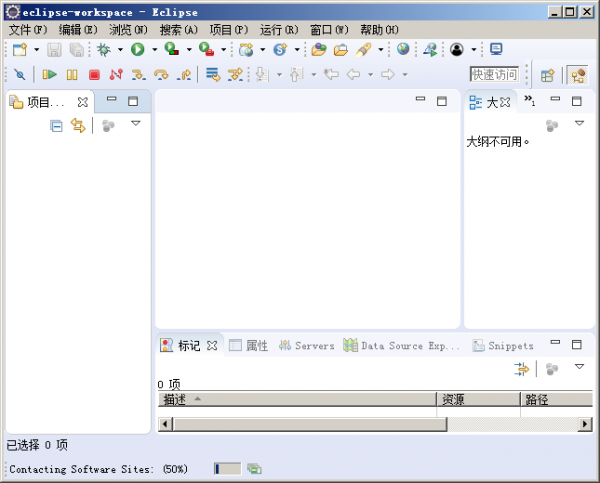Switch to the Data Source Explorer tab
The image size is (600, 483).
pos(401,346)
